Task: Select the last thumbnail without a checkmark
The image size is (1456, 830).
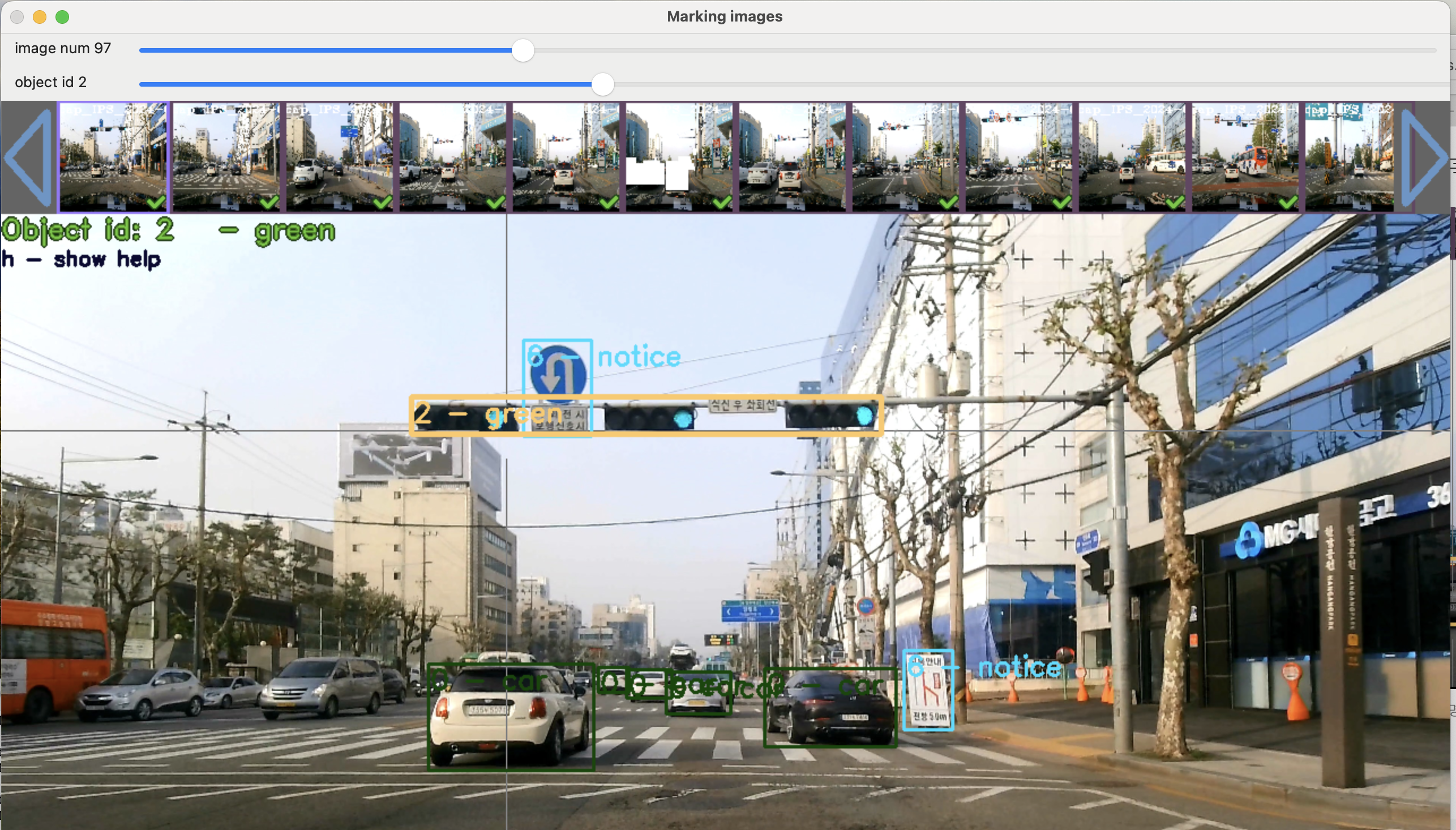Action: pos(1349,157)
